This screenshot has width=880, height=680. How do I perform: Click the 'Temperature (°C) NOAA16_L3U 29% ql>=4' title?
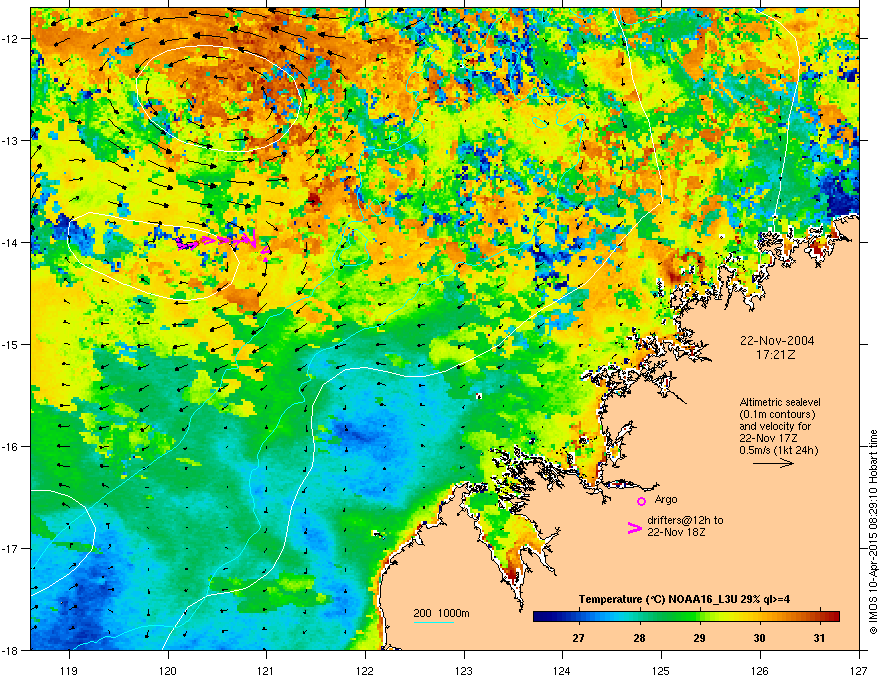[x=685, y=599]
